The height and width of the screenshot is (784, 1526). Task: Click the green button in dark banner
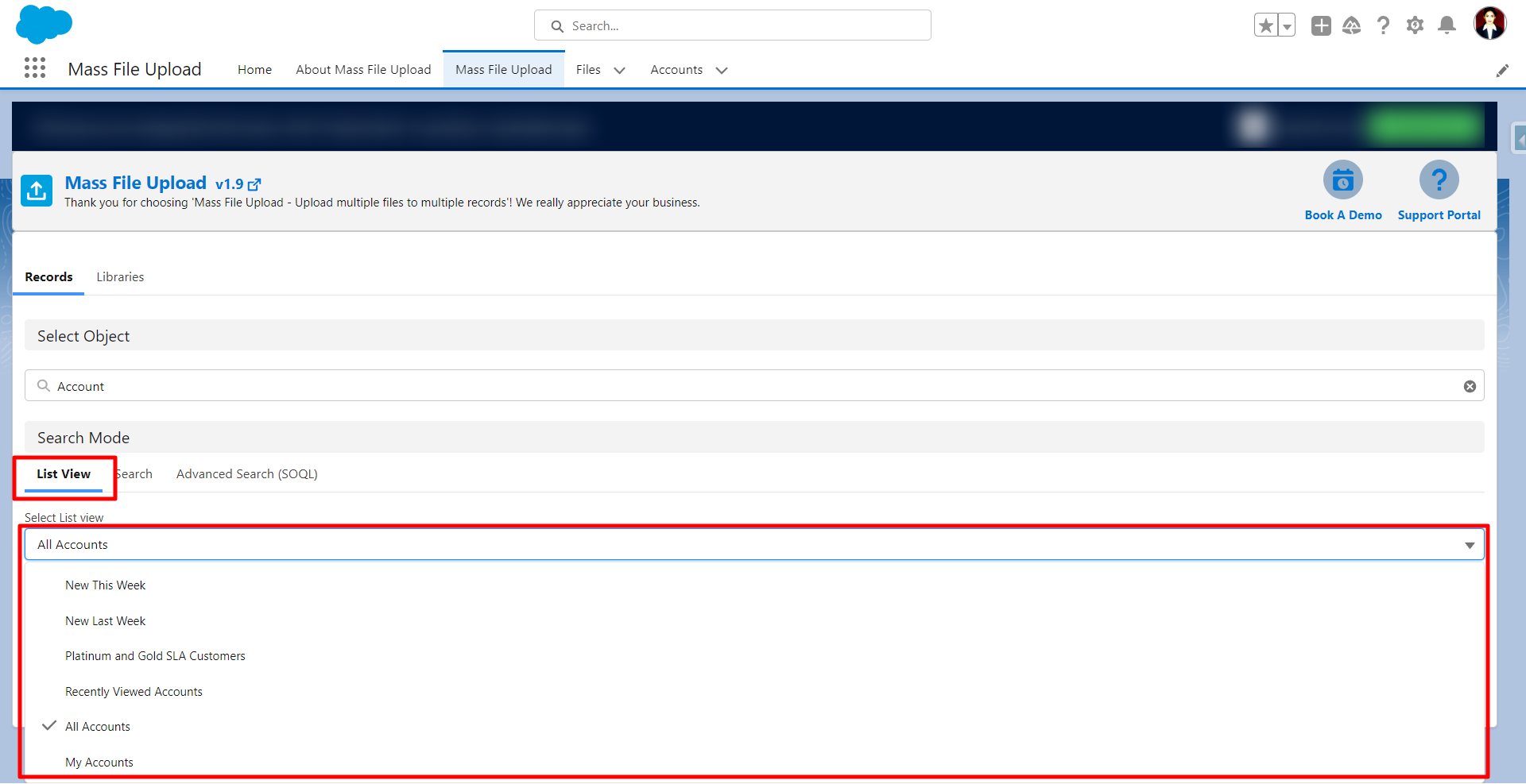1427,127
